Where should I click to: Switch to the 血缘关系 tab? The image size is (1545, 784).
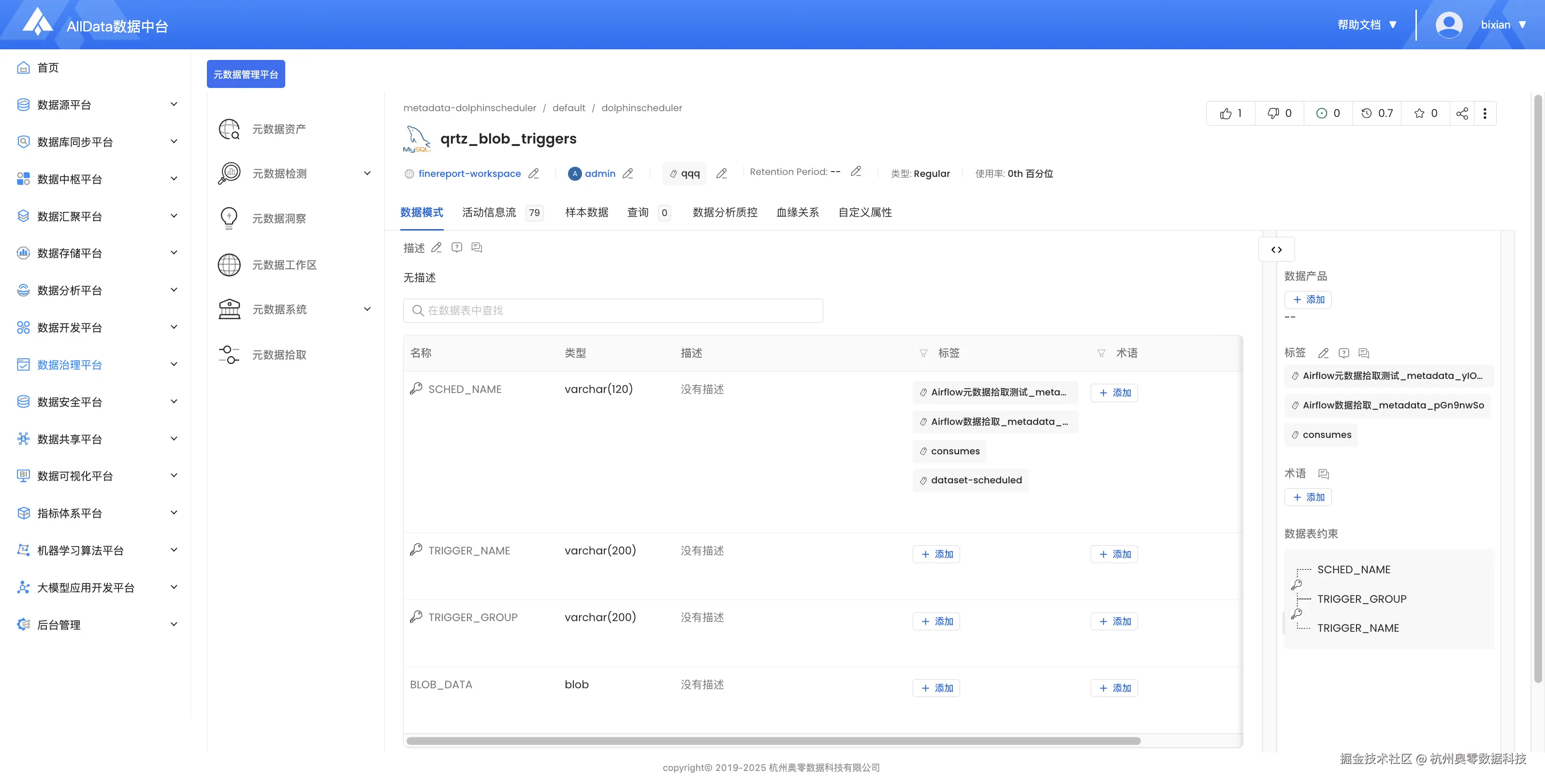tap(797, 212)
